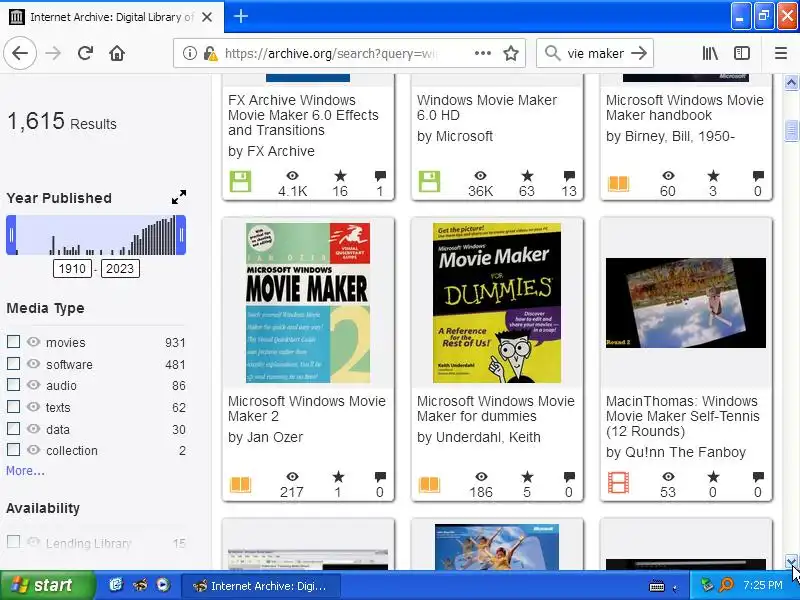
Task: Click the end year field 2023
Action: [x=120, y=268]
